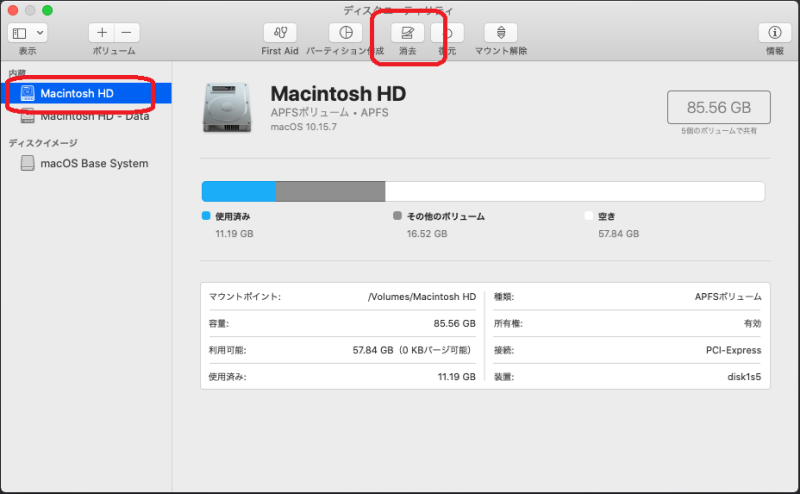Viewport: 800px width, 494px height.
Task: Click the large hard drive image
Action: pos(227,108)
